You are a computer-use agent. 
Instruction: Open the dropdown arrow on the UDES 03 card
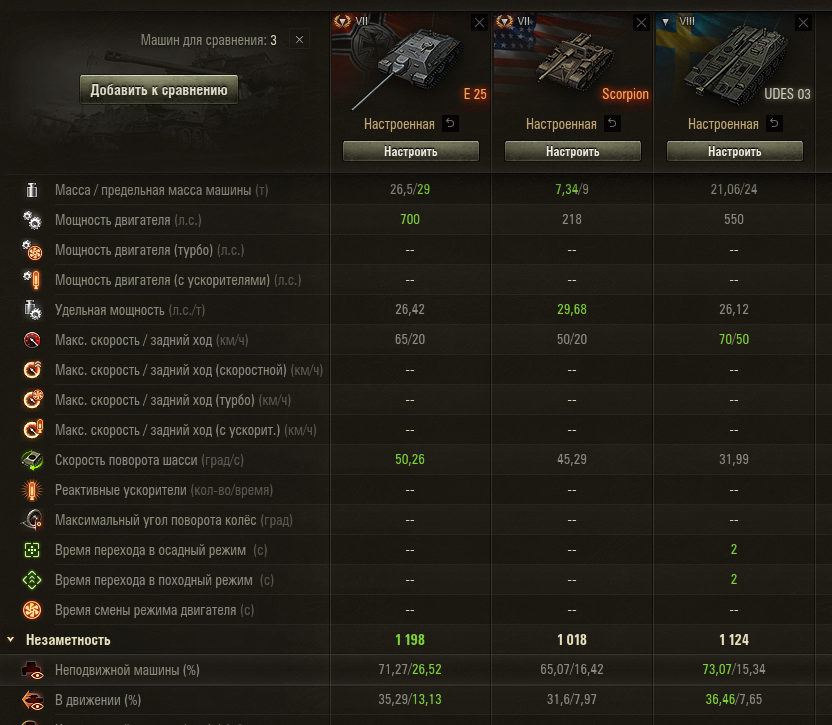pos(666,21)
